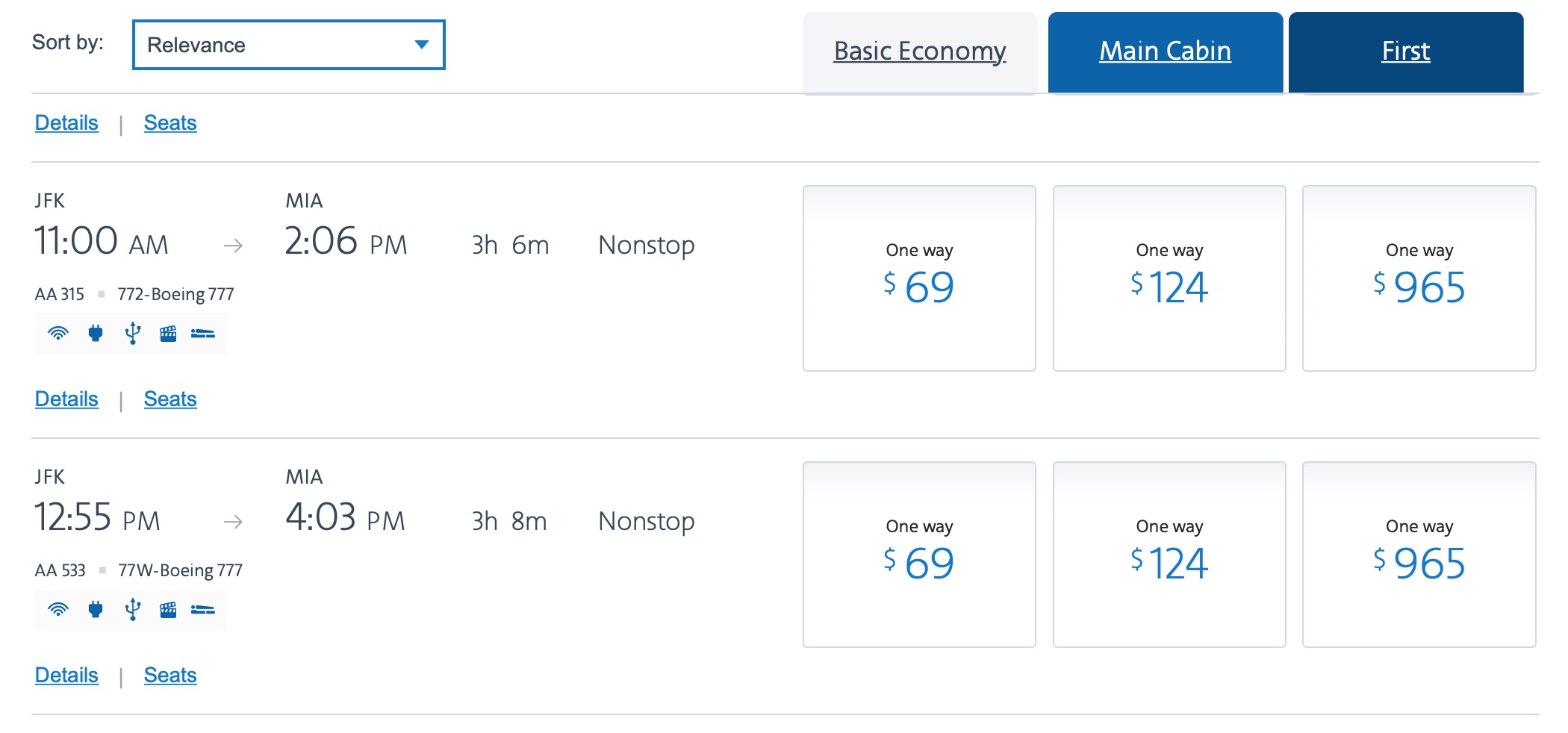Image resolution: width=1568 pixels, height=733 pixels.
Task: Pick $965 First fare for 12:55 PM flight
Action: pos(1419,554)
